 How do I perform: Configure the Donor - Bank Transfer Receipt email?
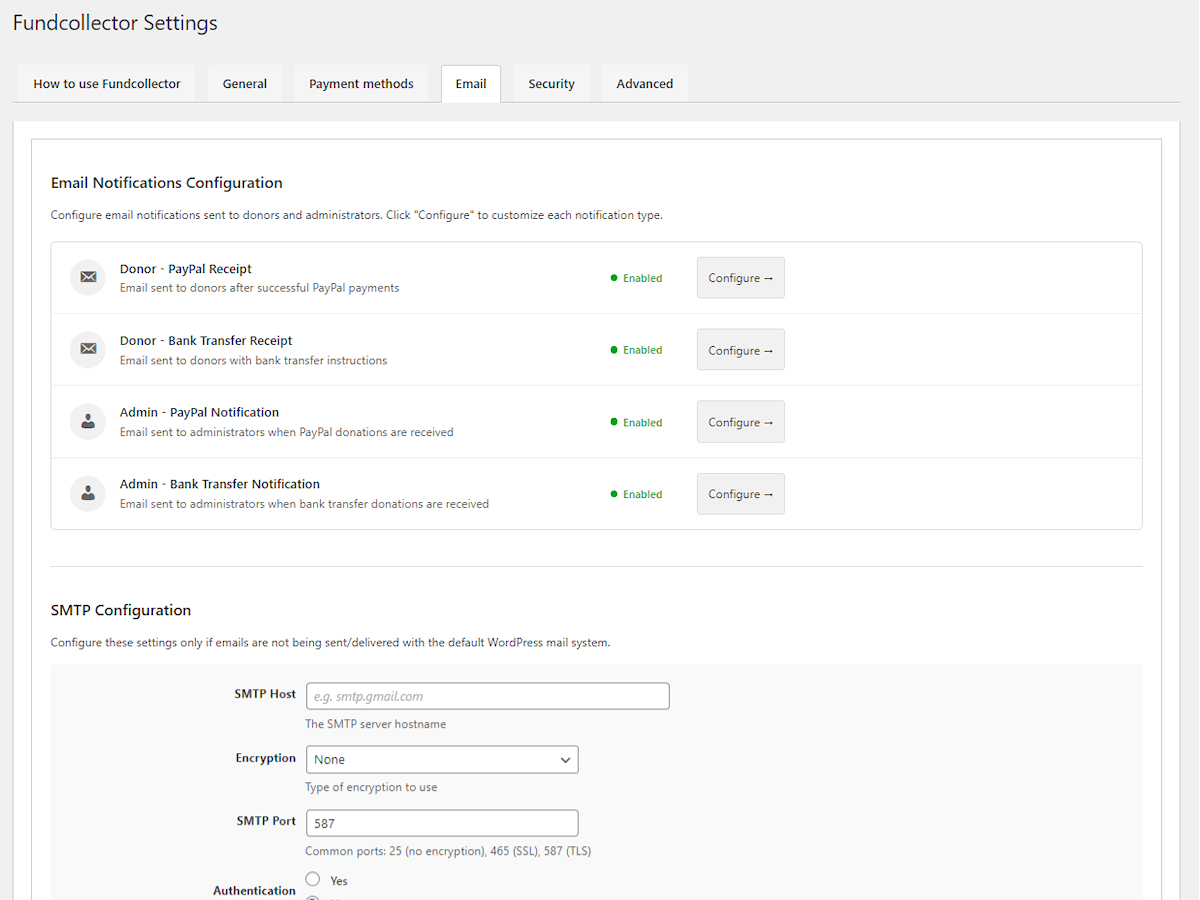(x=740, y=350)
